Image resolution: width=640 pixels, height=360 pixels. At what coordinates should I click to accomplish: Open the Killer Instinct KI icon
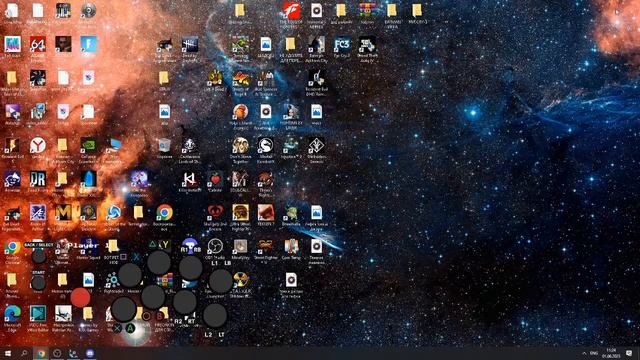(x=190, y=179)
